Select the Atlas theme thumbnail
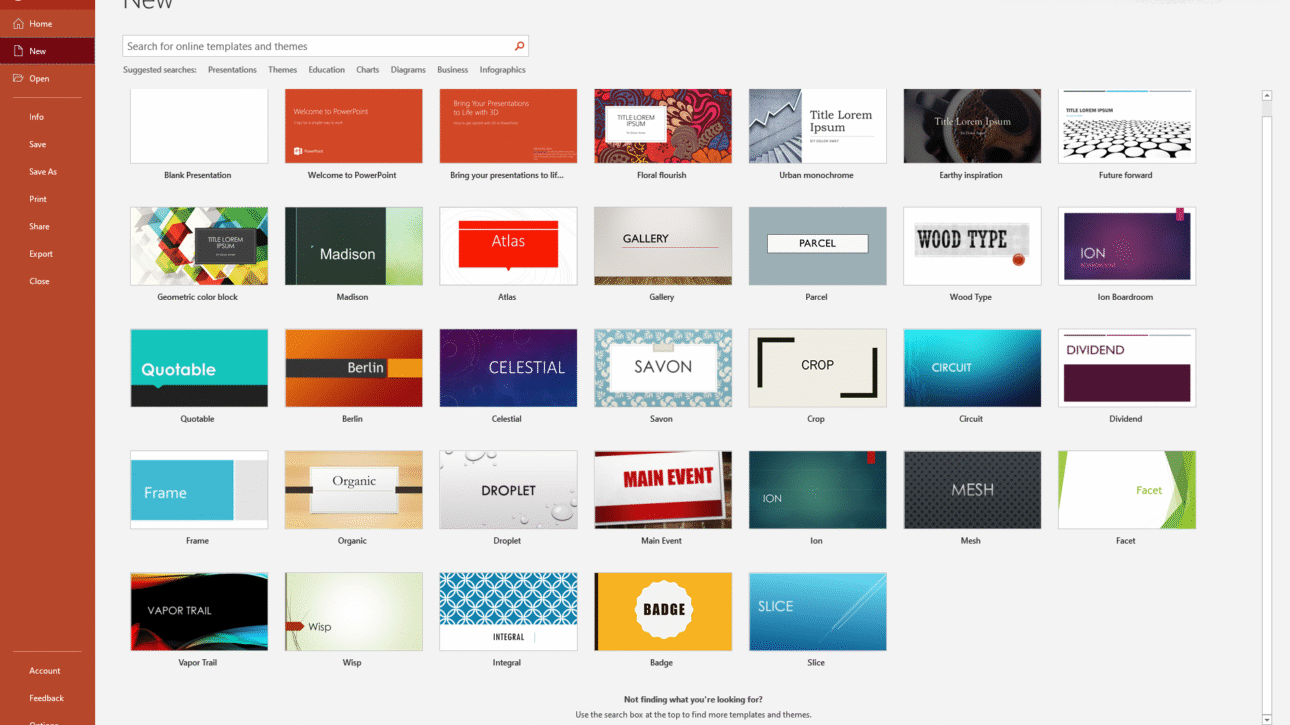The height and width of the screenshot is (725, 1290). [x=508, y=246]
